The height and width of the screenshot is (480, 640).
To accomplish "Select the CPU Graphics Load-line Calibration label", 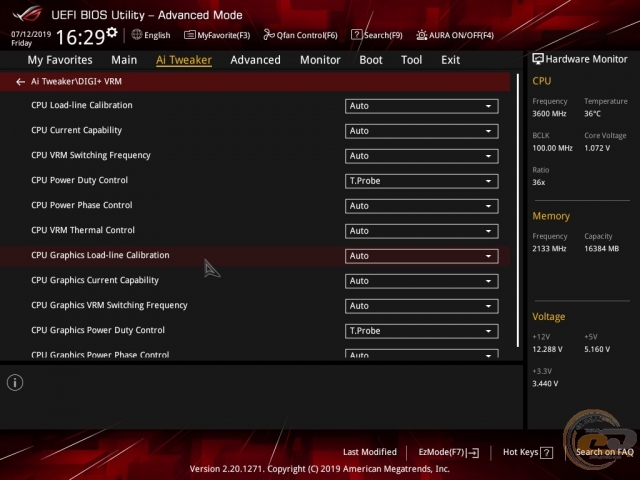I will coord(100,255).
